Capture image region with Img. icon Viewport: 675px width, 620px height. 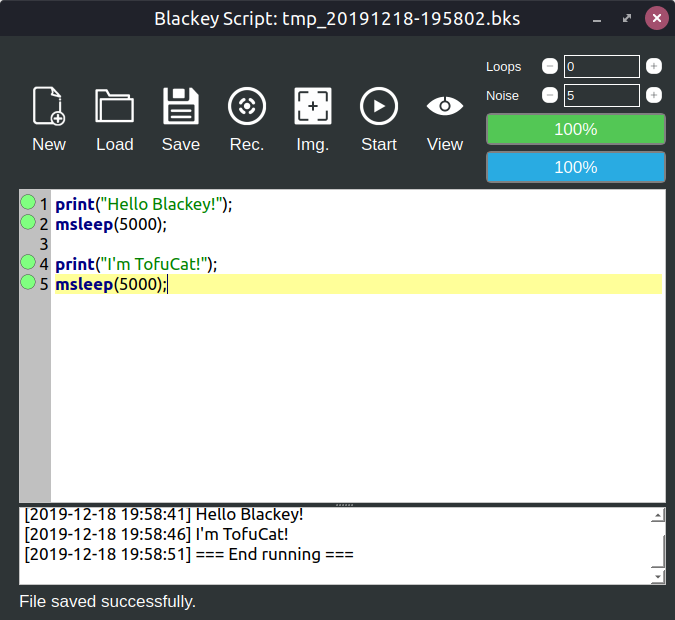(313, 106)
